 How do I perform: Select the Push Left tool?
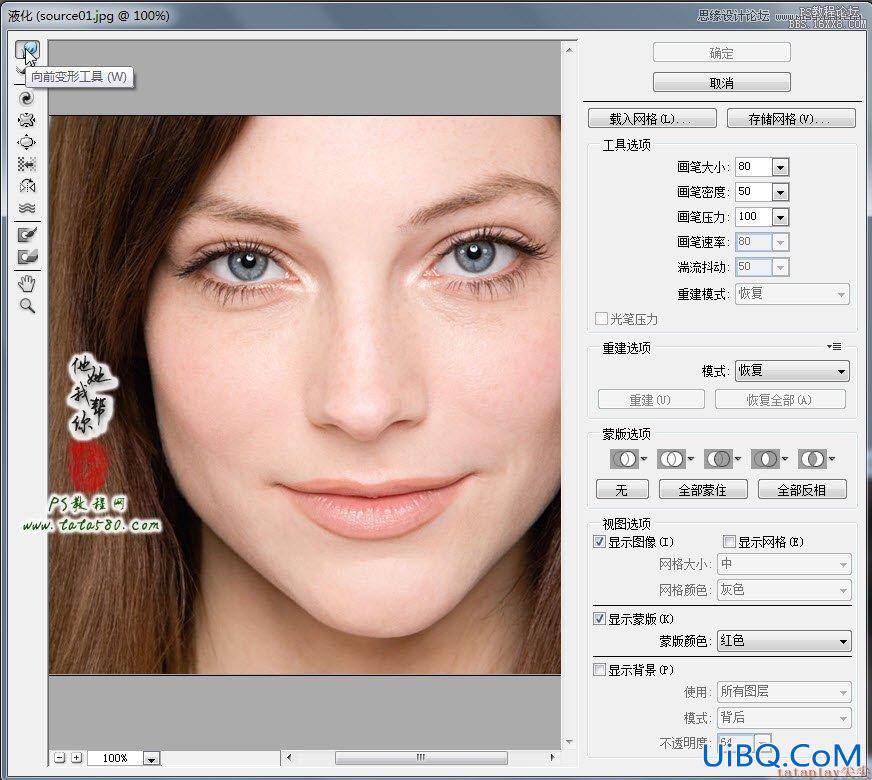27,164
